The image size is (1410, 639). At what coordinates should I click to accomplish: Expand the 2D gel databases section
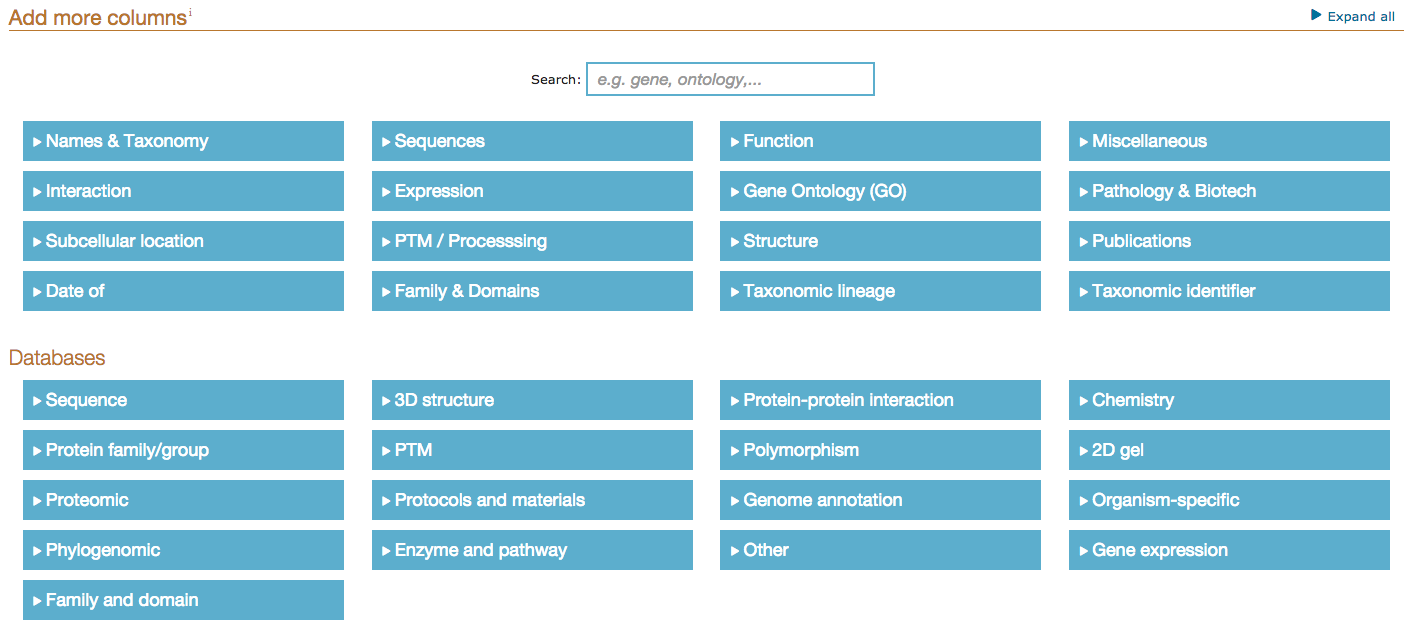pos(1229,450)
